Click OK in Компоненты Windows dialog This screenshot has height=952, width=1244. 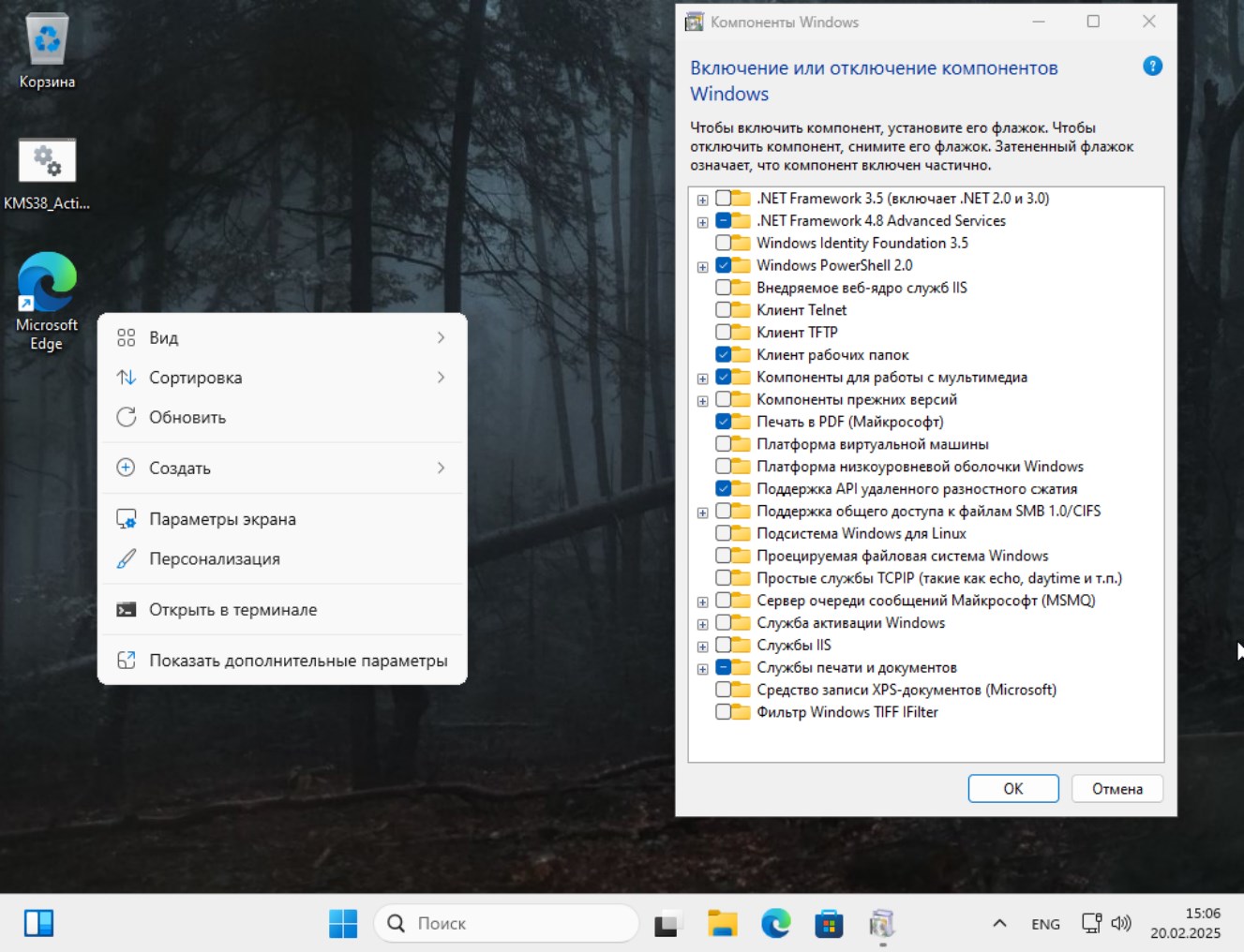(x=1013, y=789)
